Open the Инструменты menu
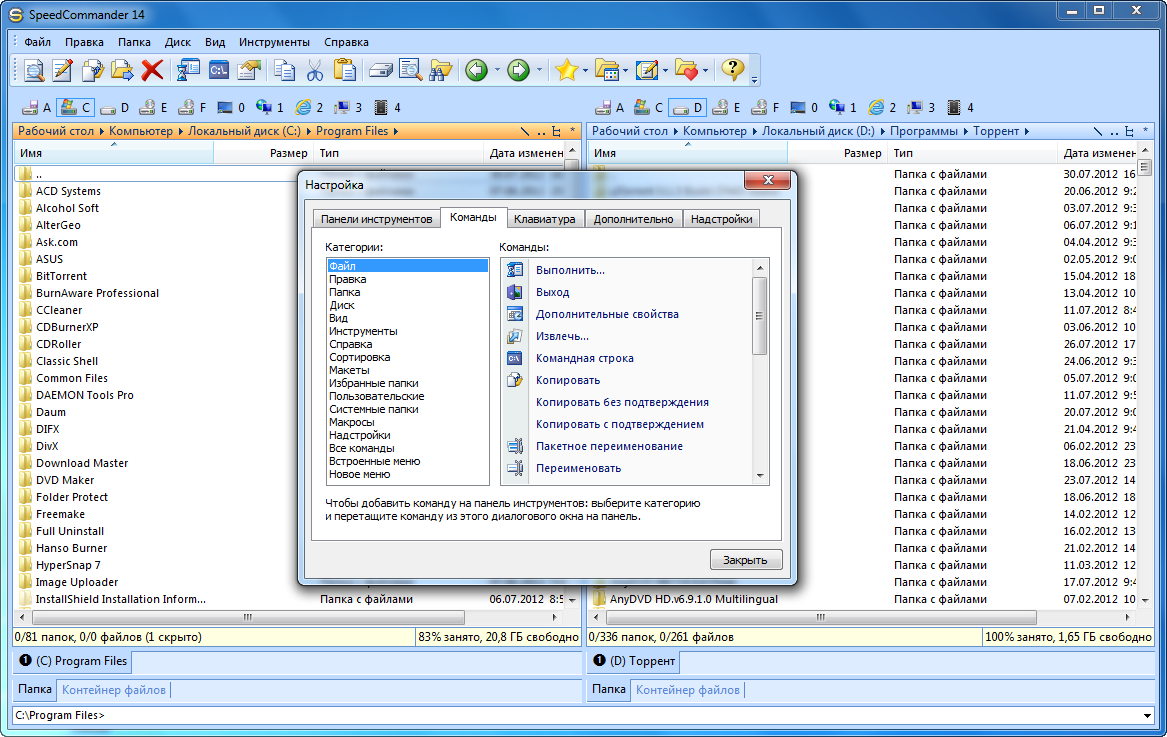 click(275, 42)
